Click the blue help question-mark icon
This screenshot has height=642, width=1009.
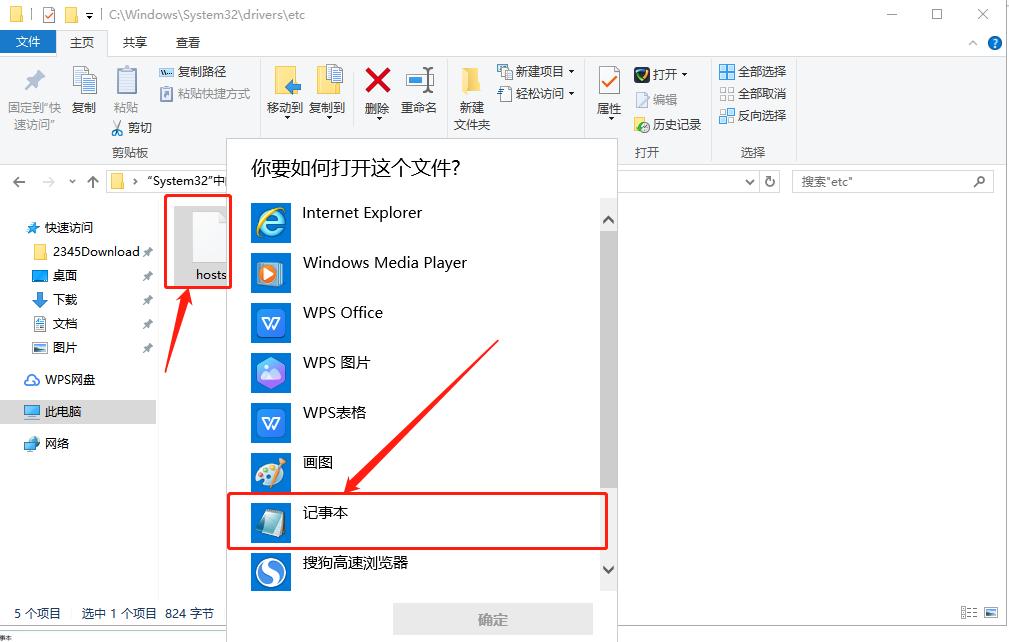coord(994,43)
